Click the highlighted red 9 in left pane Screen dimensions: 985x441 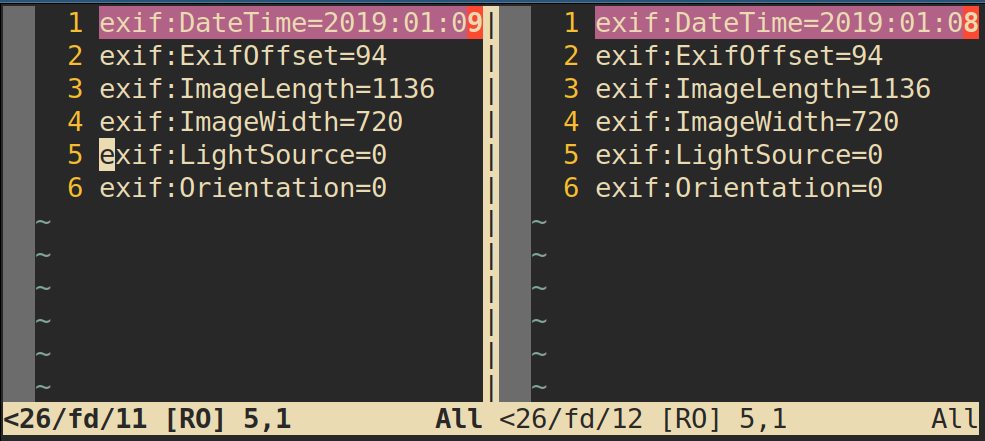tap(475, 23)
